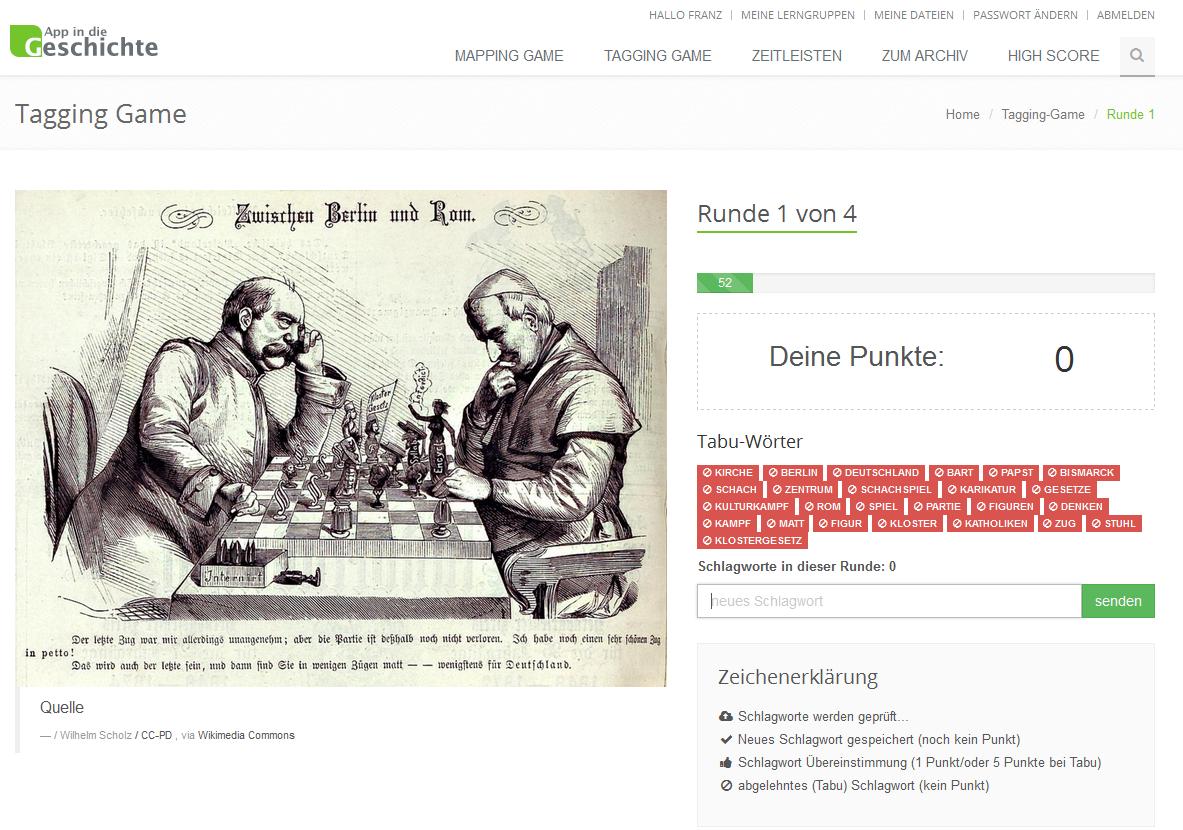Image resolution: width=1183 pixels, height=830 pixels.
Task: Open the Mapping Game menu
Action: pos(509,56)
